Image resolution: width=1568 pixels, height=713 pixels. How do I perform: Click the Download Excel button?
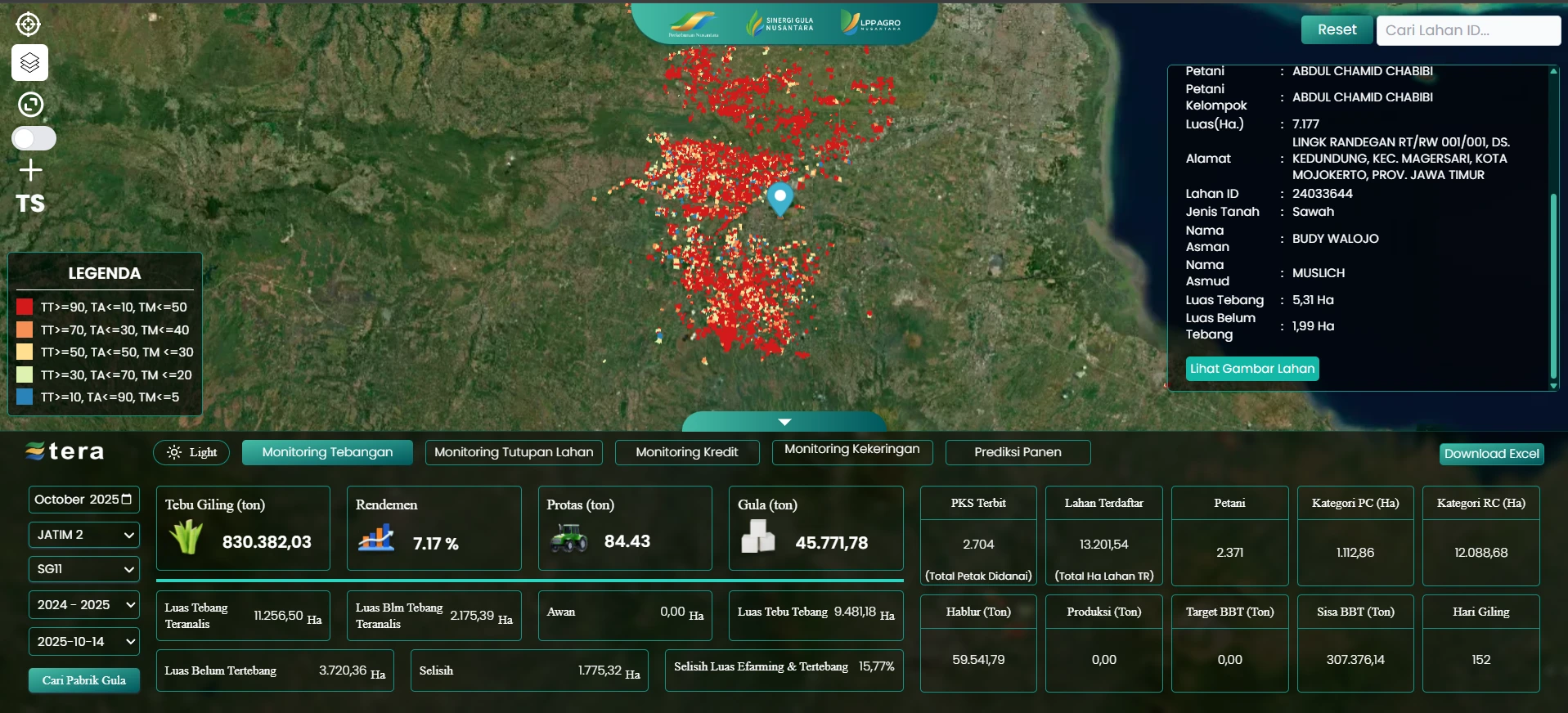click(x=1491, y=454)
